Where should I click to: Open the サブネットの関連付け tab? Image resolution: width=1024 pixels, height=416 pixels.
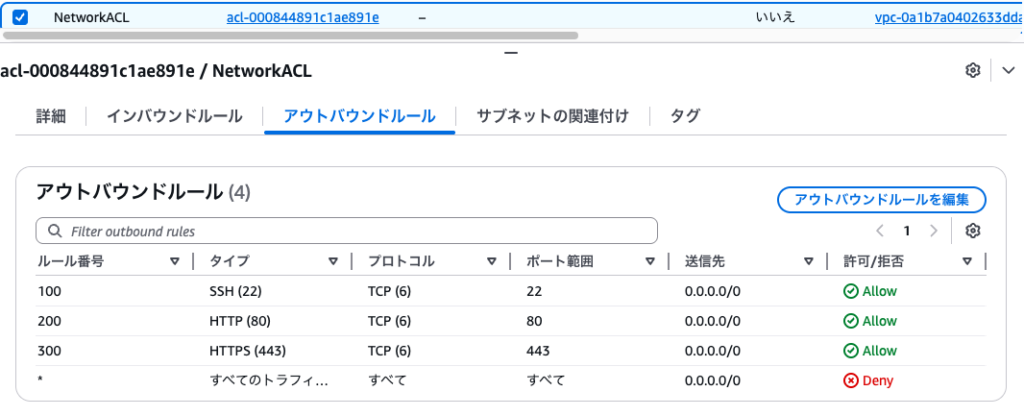click(552, 116)
